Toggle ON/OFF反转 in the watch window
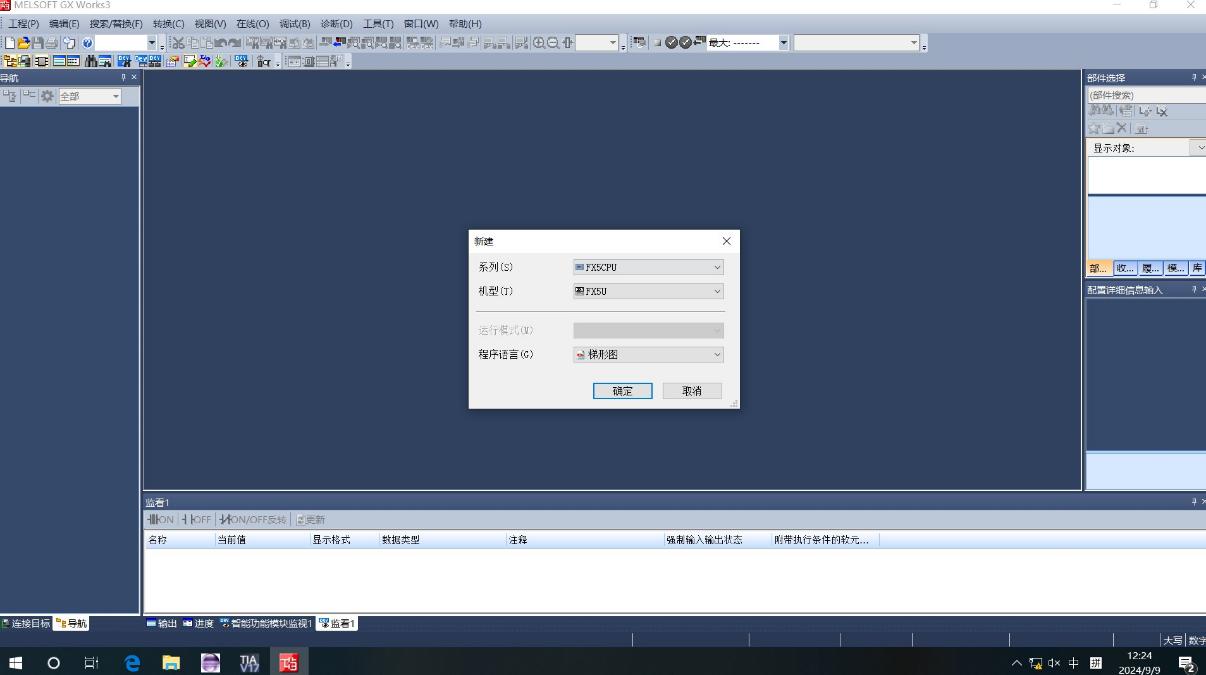Screen dimensions: 1206x675 253,520
